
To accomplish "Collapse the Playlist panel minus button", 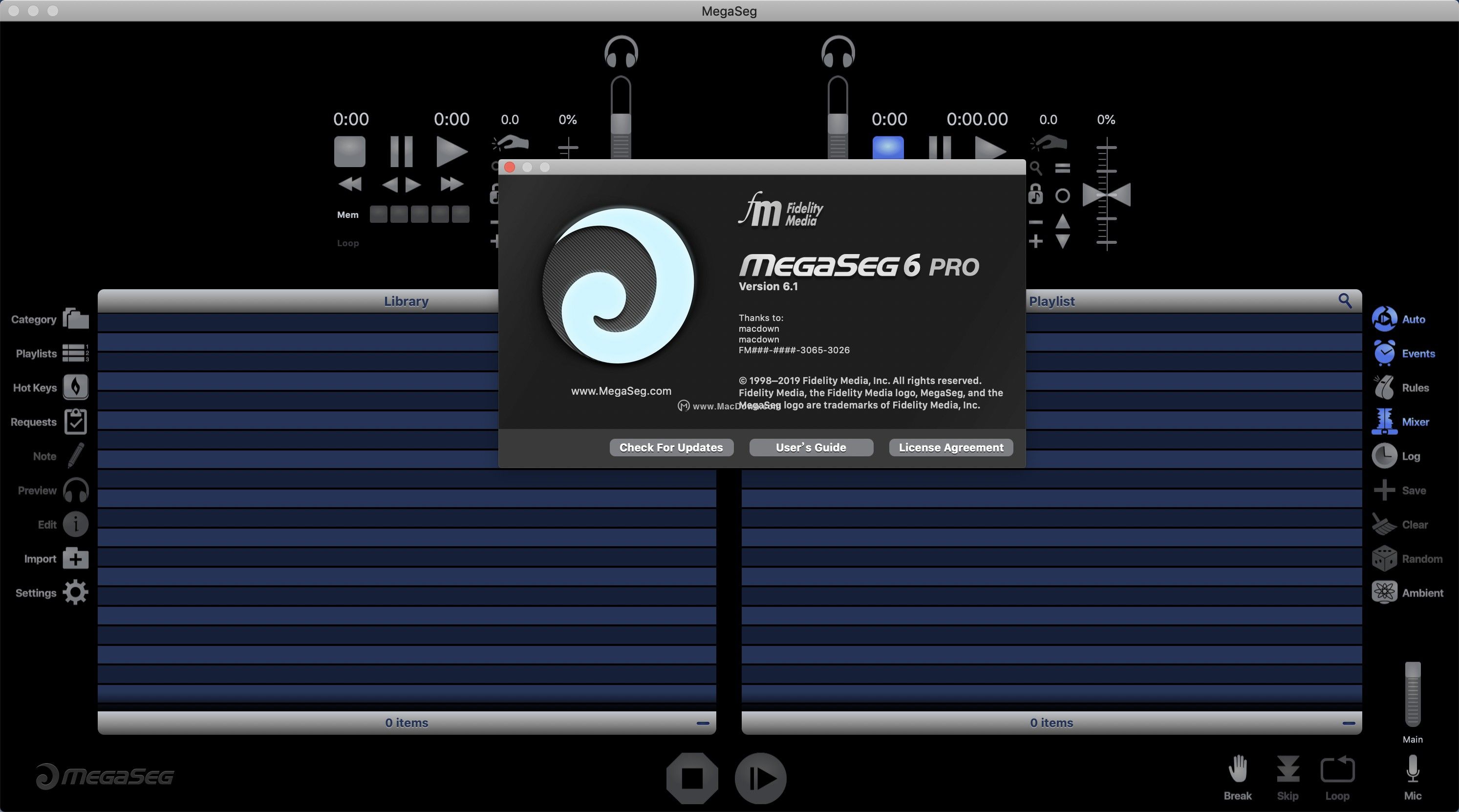I will pos(1349,723).
